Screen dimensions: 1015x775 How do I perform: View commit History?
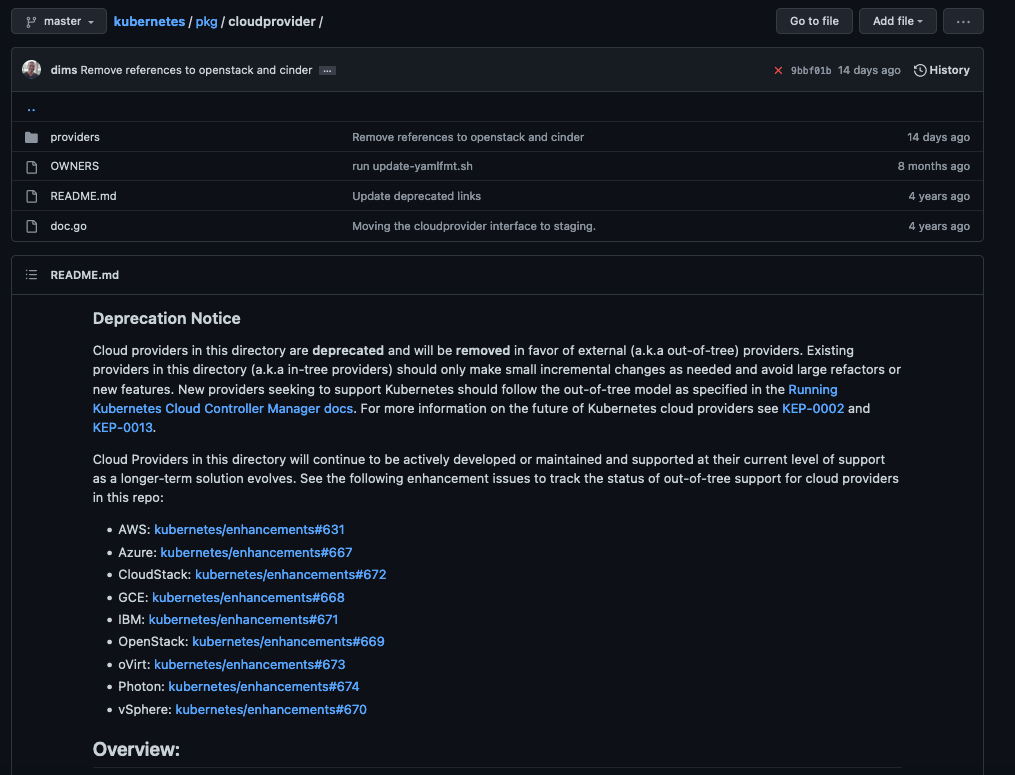coord(942,70)
